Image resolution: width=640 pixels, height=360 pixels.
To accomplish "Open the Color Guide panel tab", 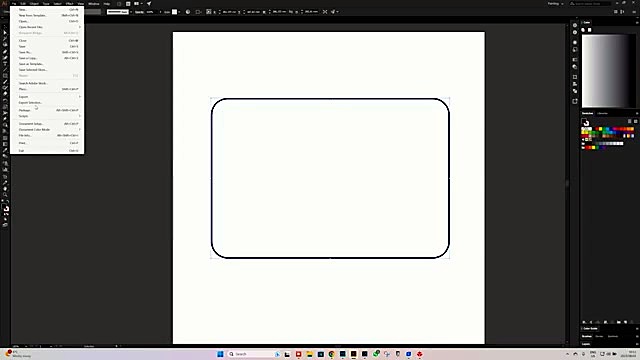I will tap(590, 328).
